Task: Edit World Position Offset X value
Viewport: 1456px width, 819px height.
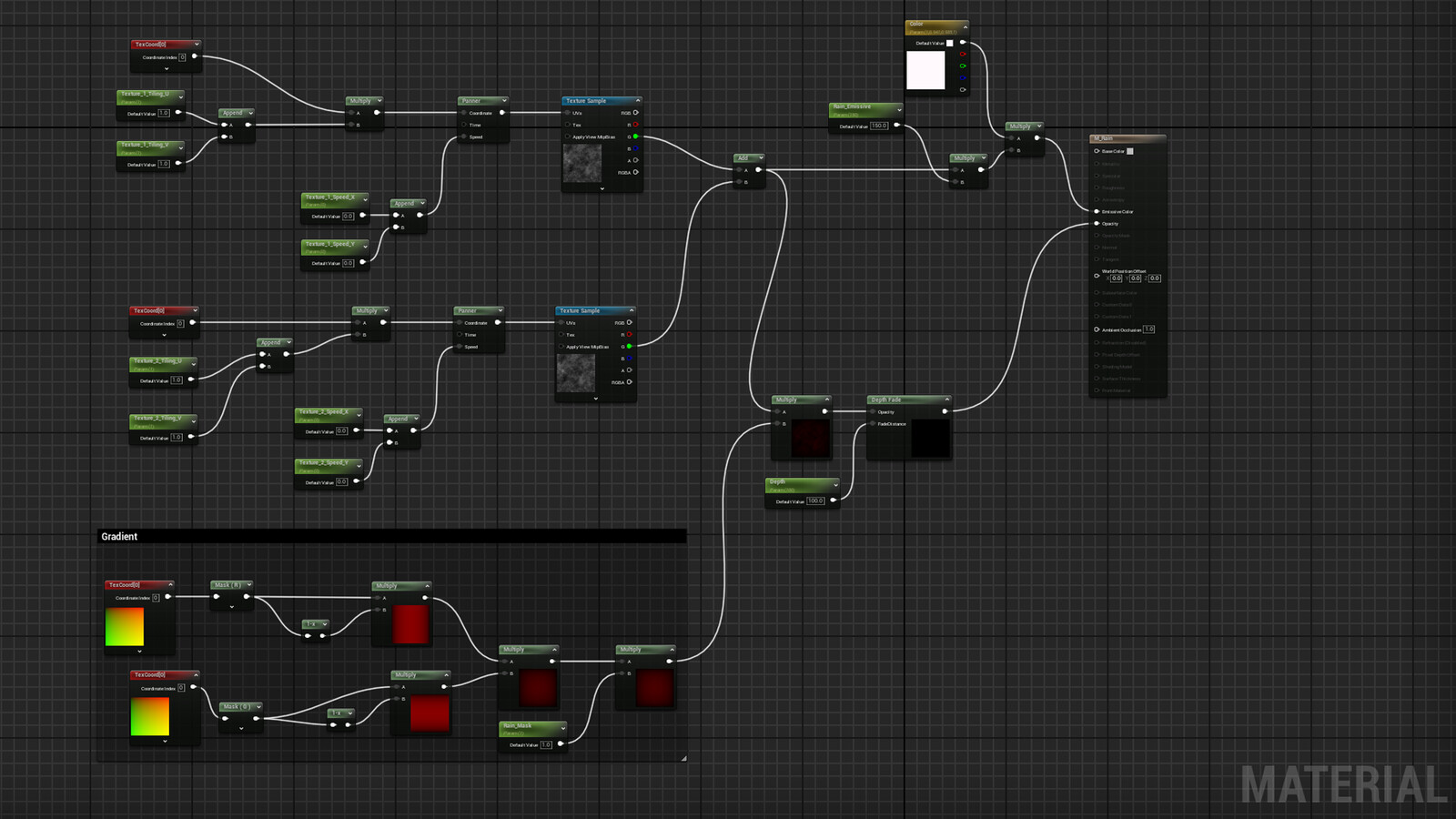Action: point(1117,278)
